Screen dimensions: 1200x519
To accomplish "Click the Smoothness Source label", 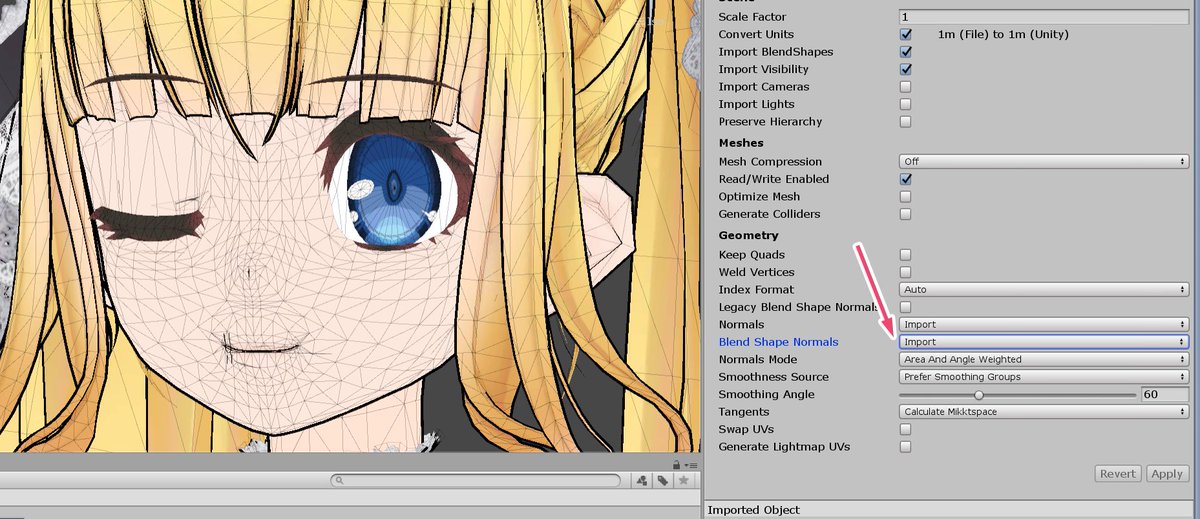I will pyautogui.click(x=773, y=377).
